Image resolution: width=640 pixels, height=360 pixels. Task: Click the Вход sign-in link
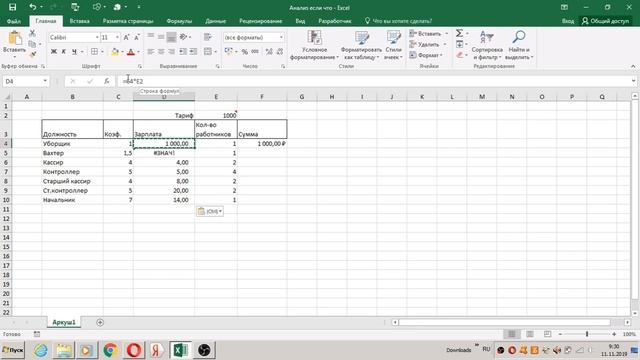coord(568,21)
